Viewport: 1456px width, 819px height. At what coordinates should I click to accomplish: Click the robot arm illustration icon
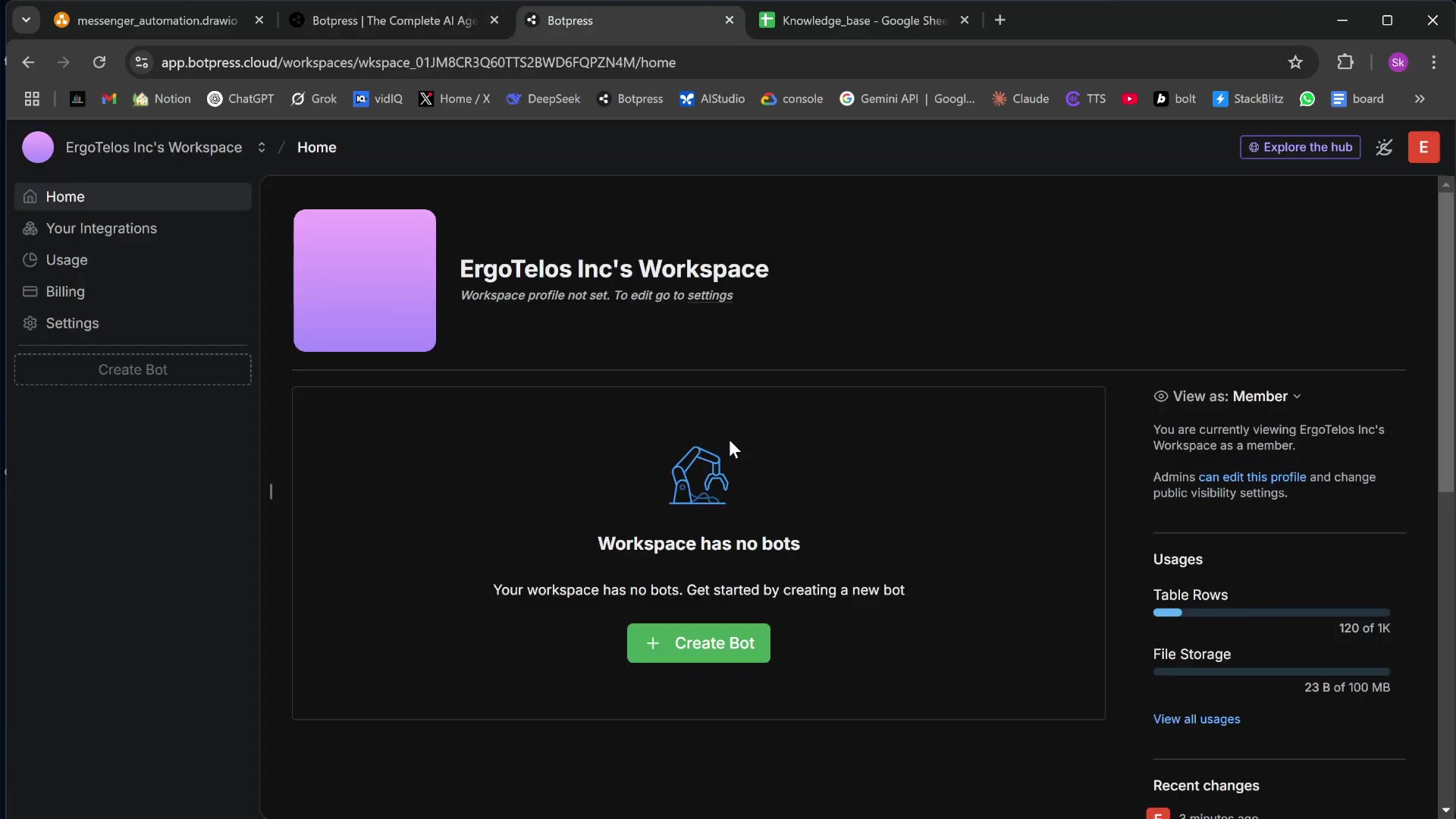tap(698, 475)
